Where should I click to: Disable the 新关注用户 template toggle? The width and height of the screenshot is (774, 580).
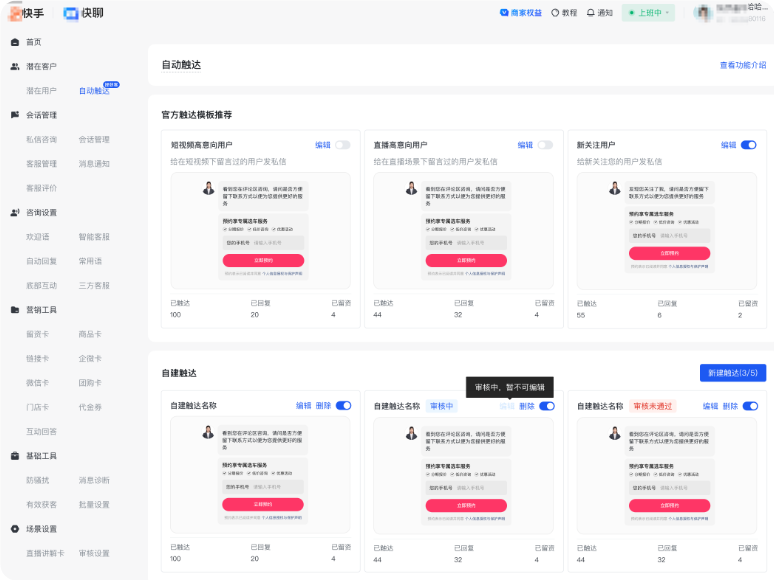click(749, 145)
